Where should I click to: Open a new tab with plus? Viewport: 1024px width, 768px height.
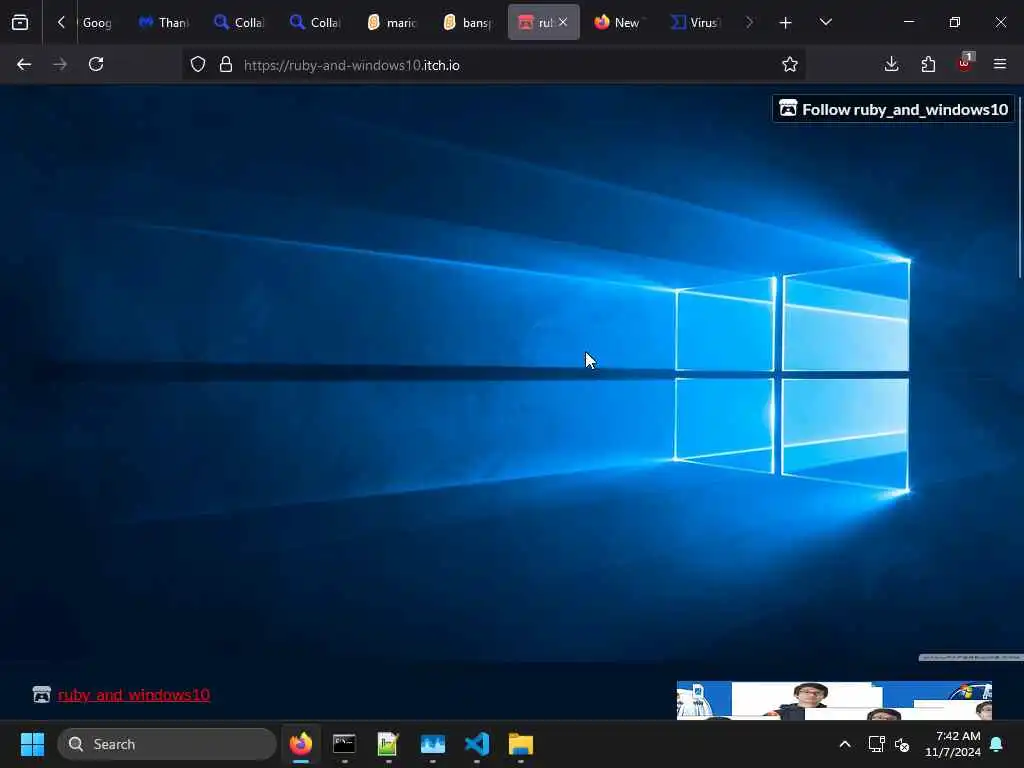click(786, 23)
